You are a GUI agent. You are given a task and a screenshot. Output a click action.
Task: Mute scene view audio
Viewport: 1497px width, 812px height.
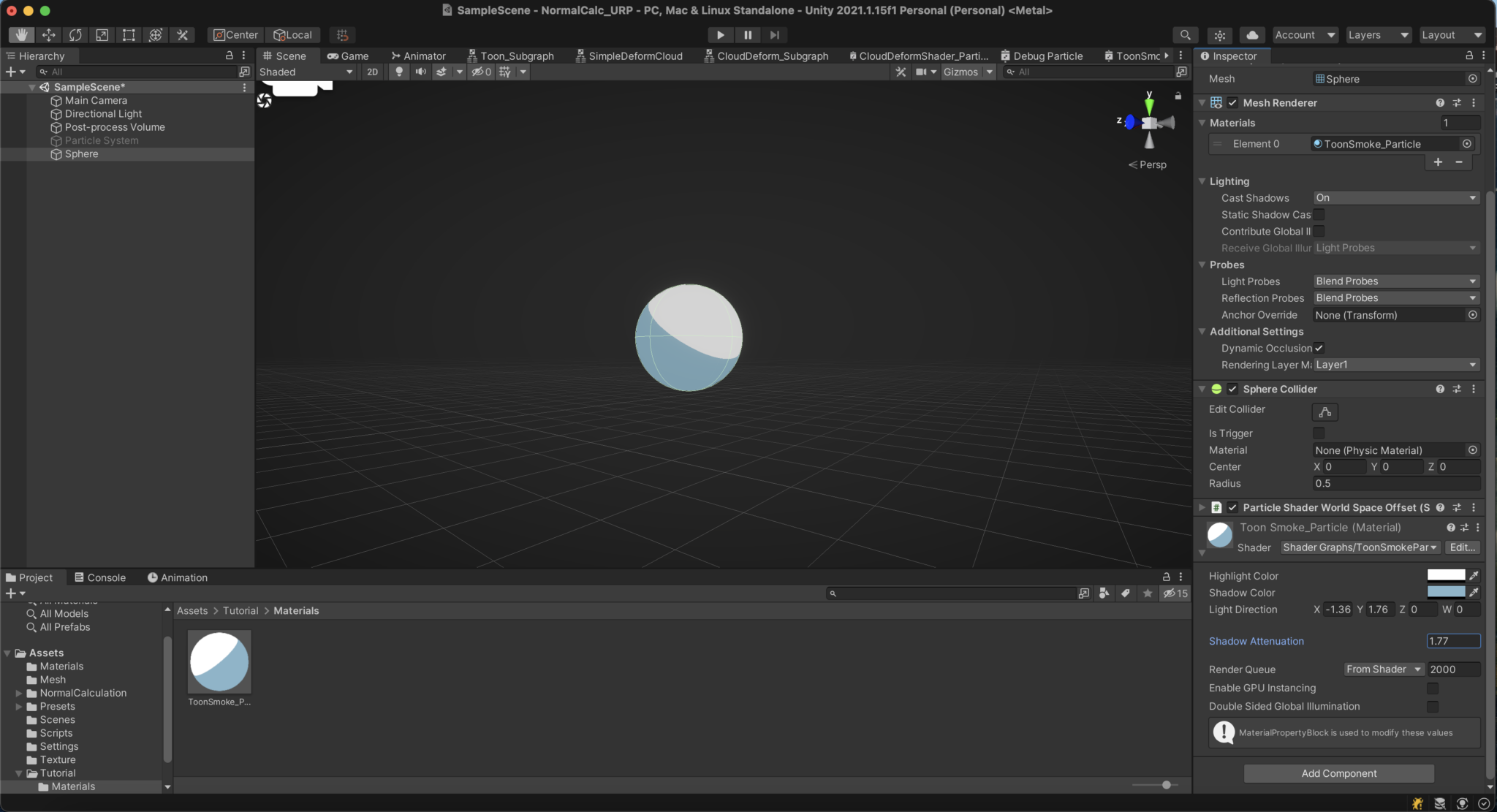point(421,72)
